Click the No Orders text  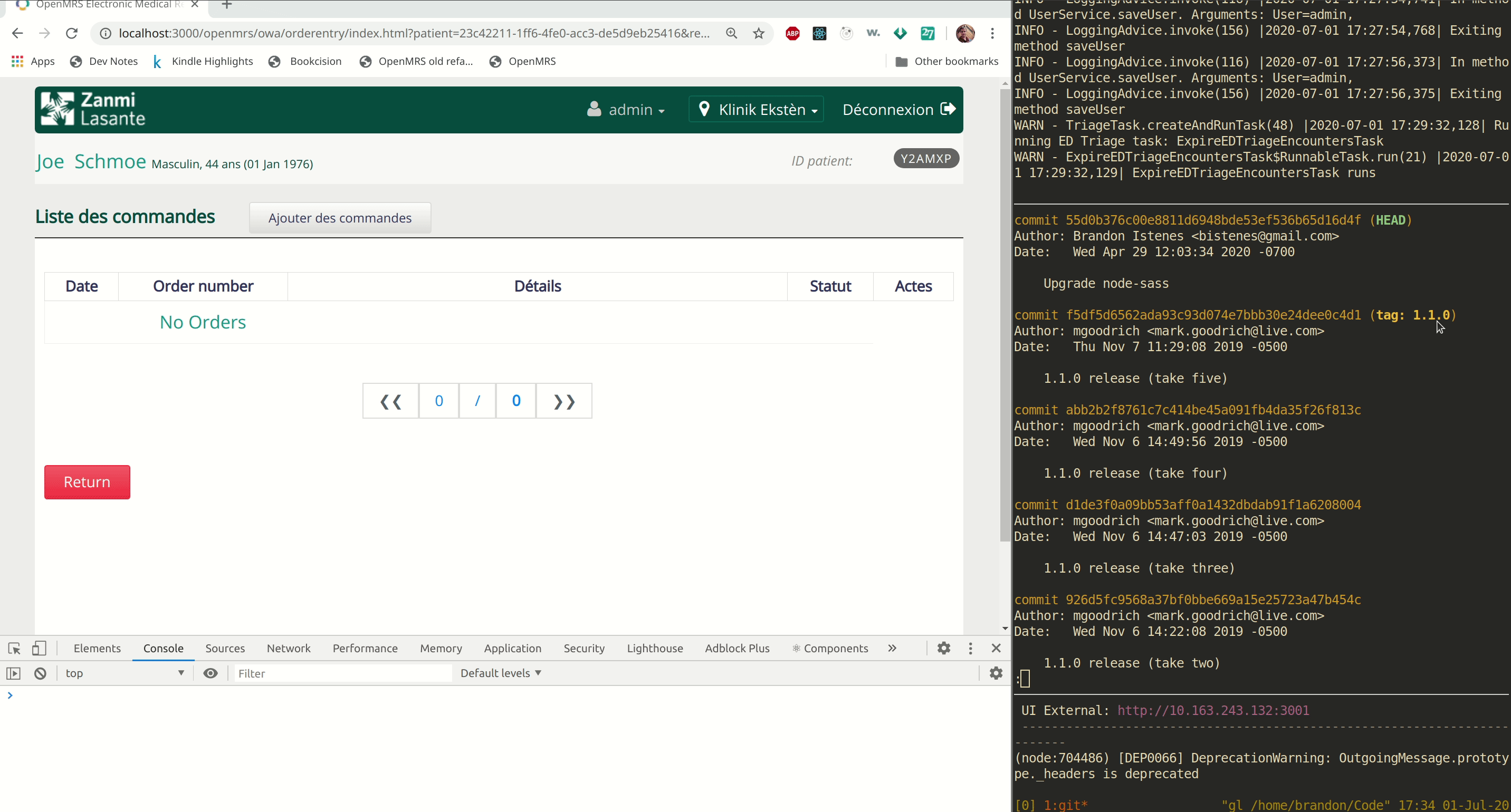coord(203,323)
